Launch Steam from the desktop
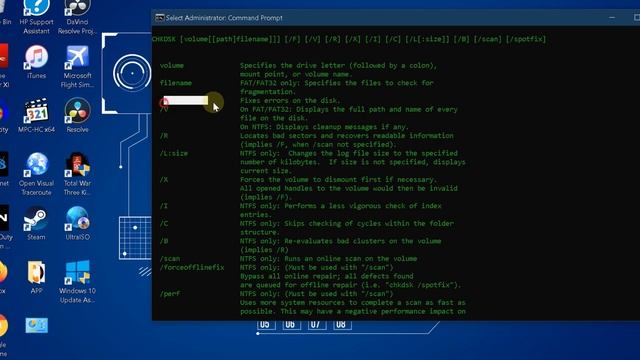 pyautogui.click(x=36, y=223)
